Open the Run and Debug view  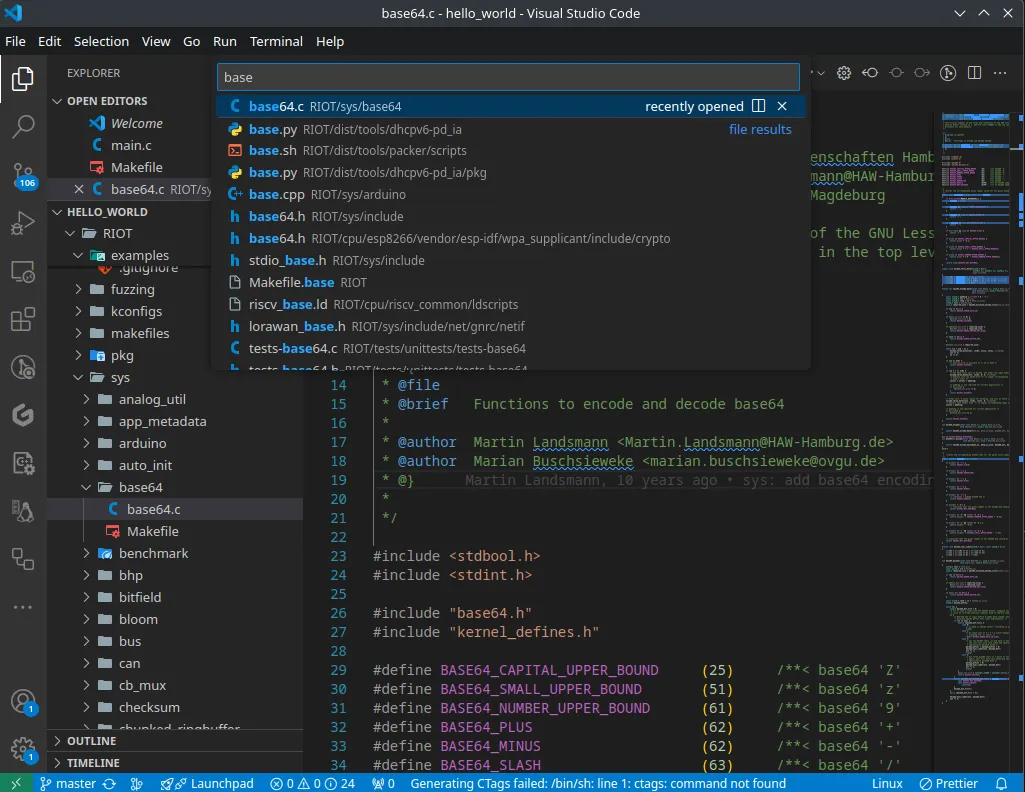pos(22,223)
